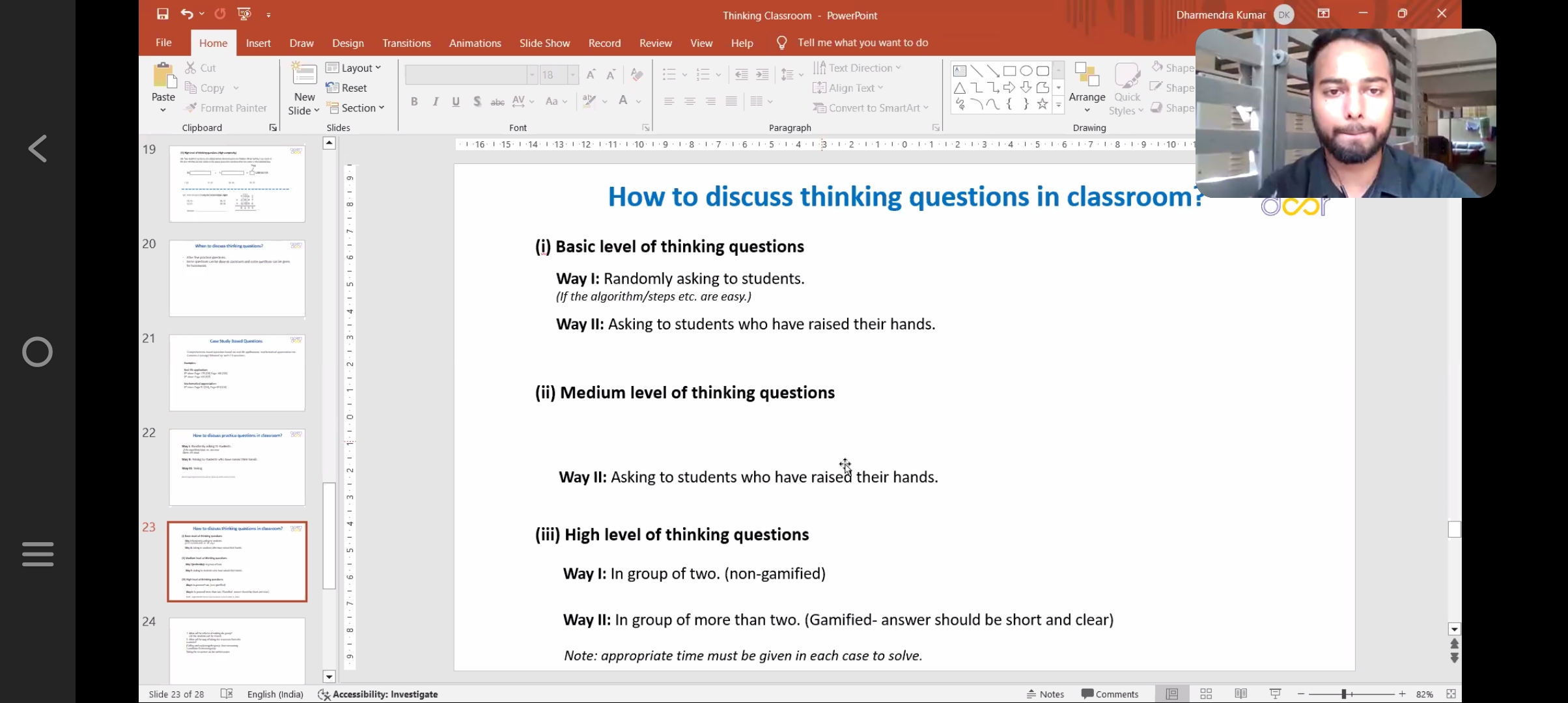This screenshot has width=1568, height=703.
Task: Open Convert to SmartArt dropdown
Action: 871,108
